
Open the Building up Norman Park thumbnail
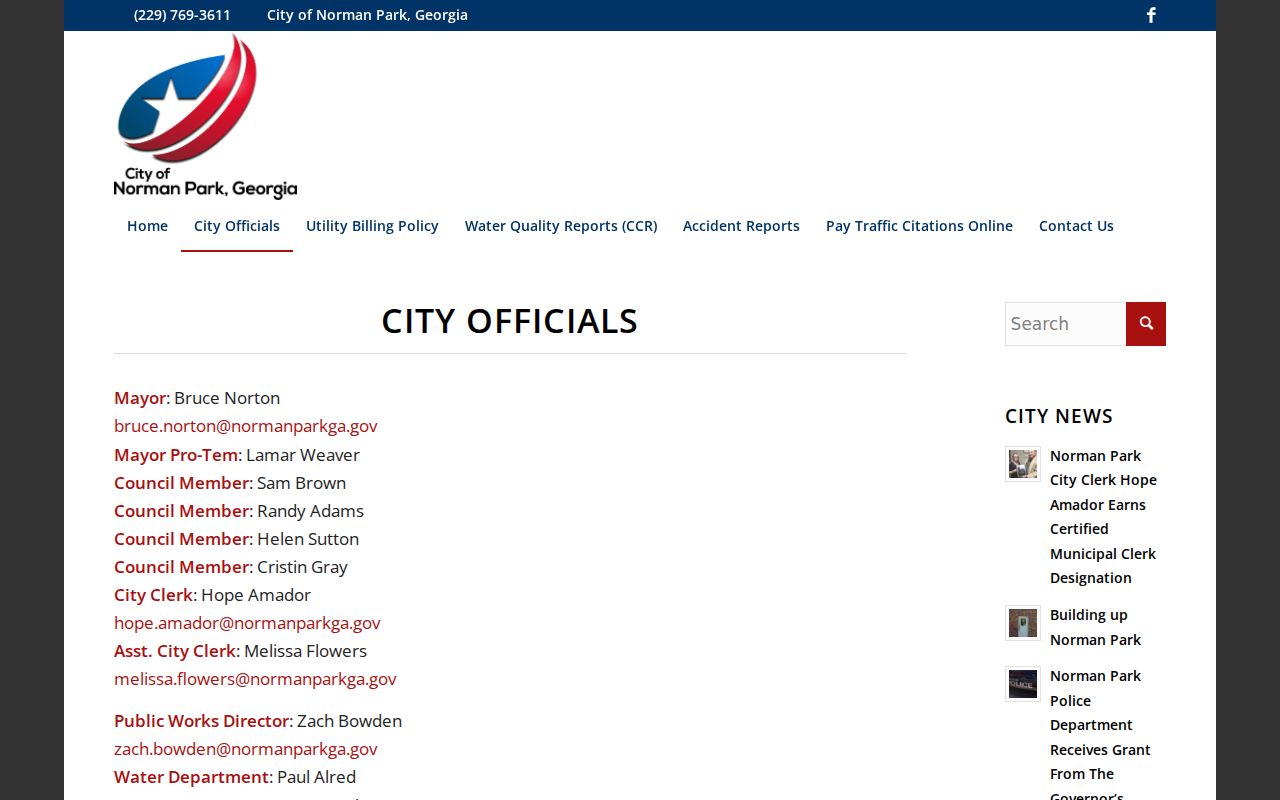1023,623
